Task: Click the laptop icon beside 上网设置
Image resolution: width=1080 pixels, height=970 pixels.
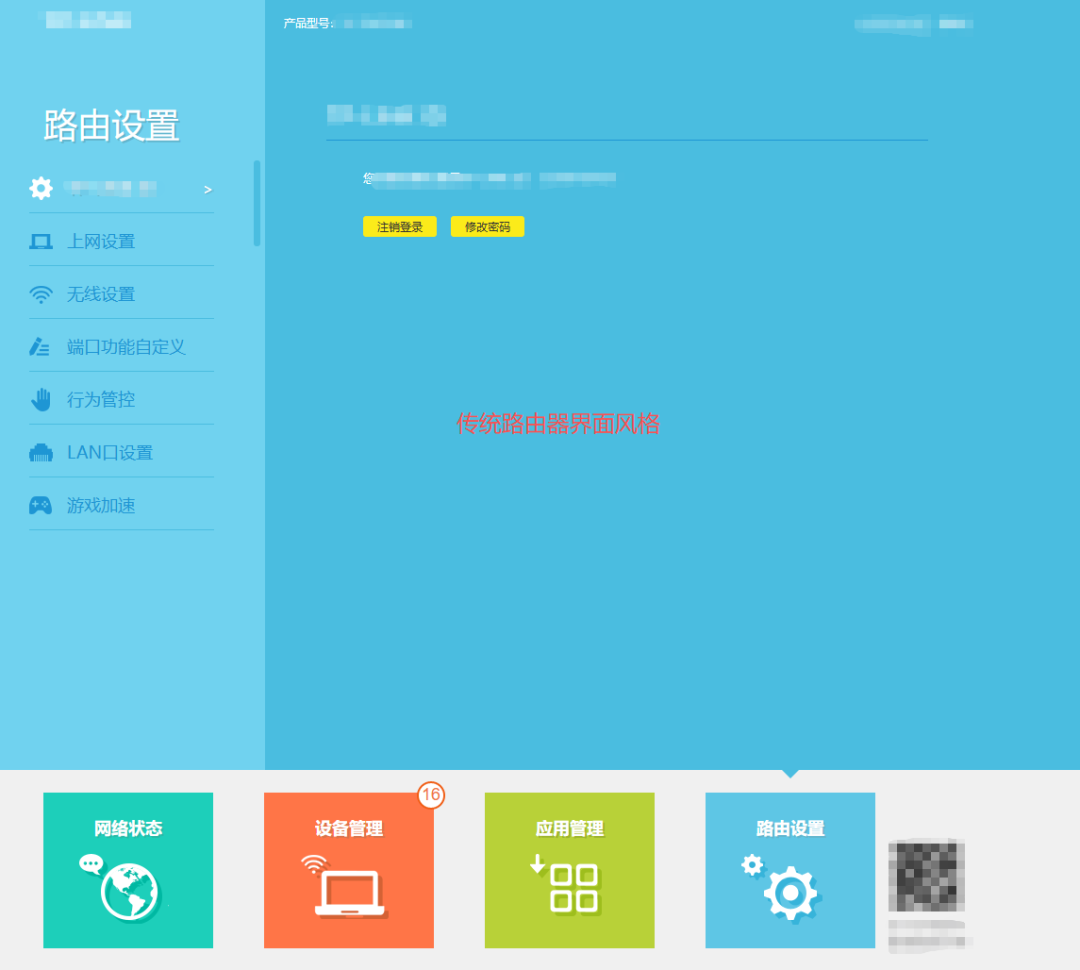Action: point(41,242)
